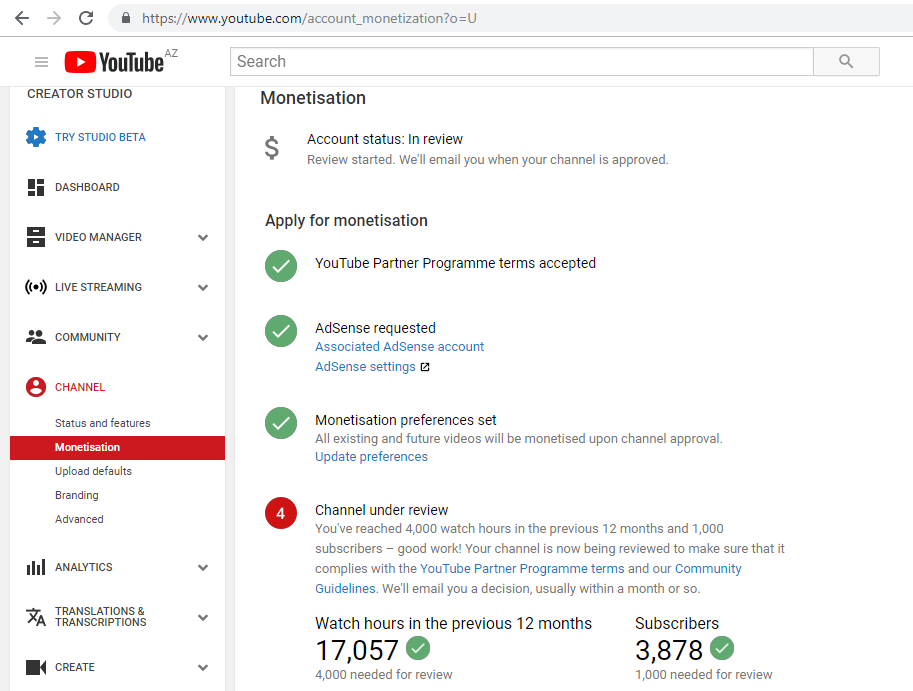Click the Live Streaming broadcast icon
This screenshot has width=913, height=691.
36,287
